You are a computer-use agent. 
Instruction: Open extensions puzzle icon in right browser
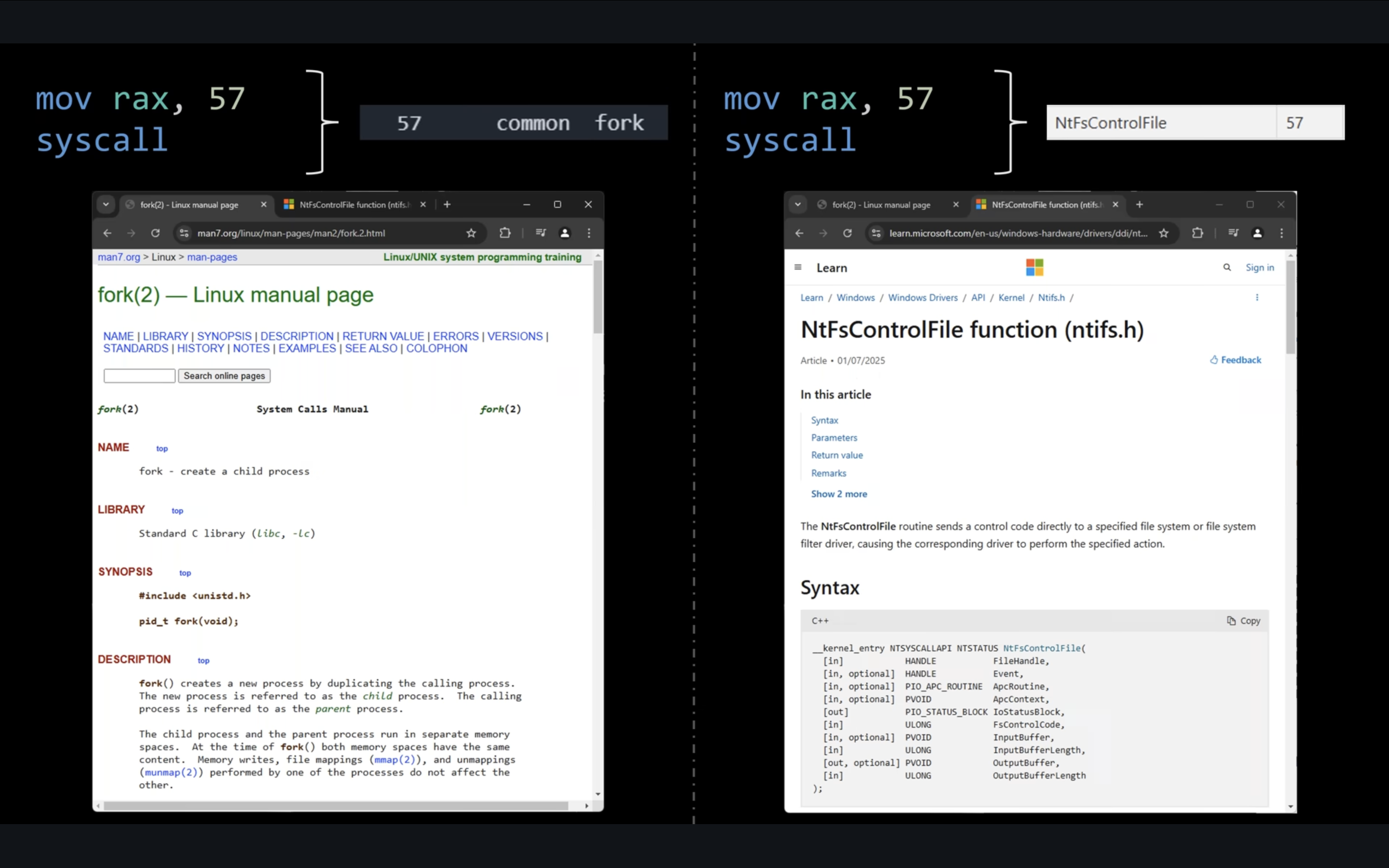(x=1198, y=233)
